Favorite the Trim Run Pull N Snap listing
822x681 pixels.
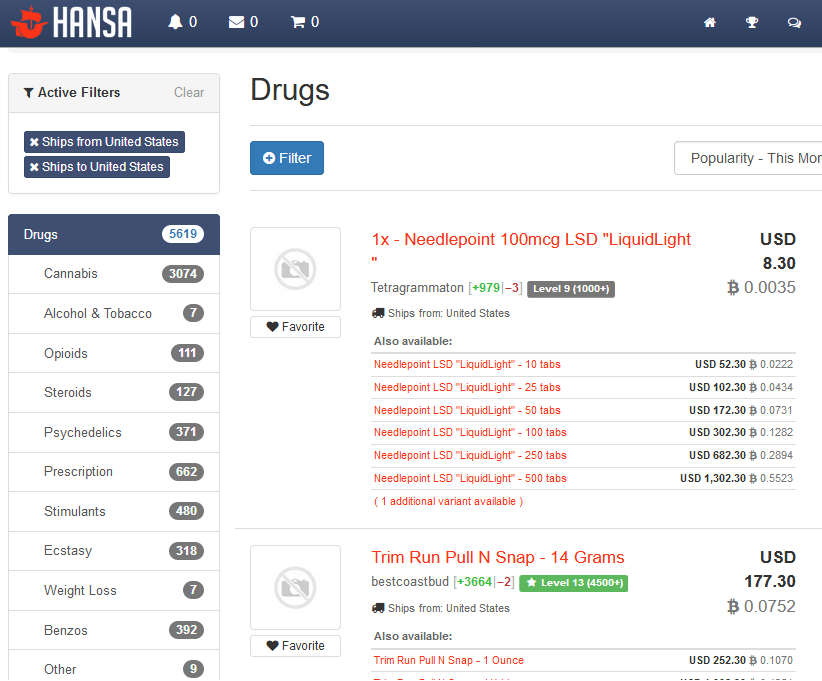[x=295, y=646]
